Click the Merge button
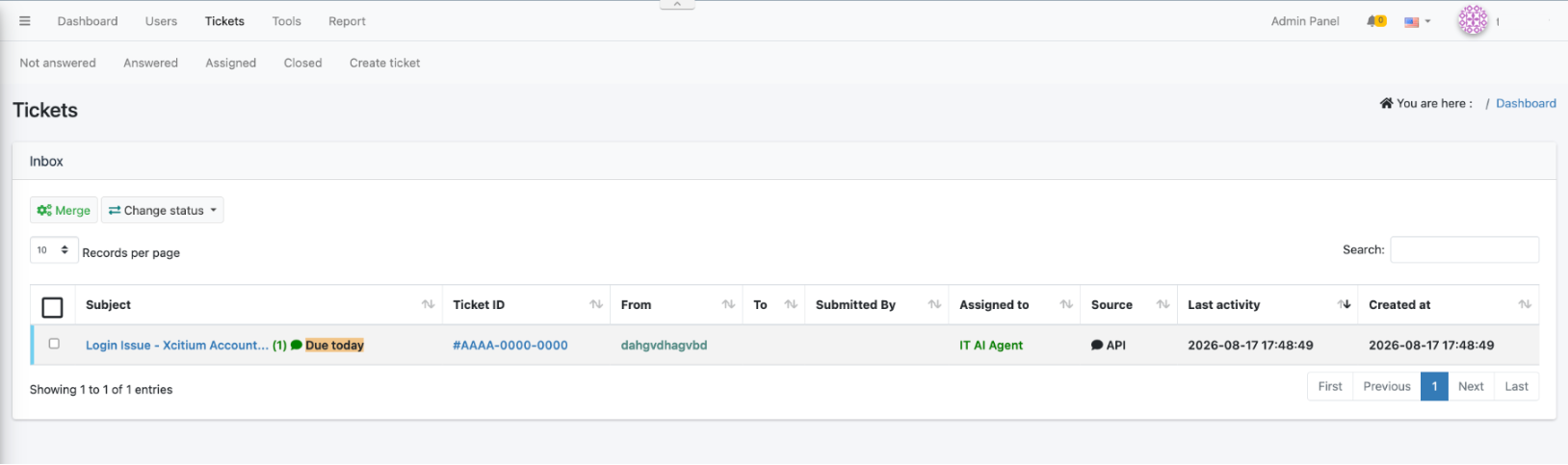The image size is (1568, 465). pyautogui.click(x=64, y=210)
